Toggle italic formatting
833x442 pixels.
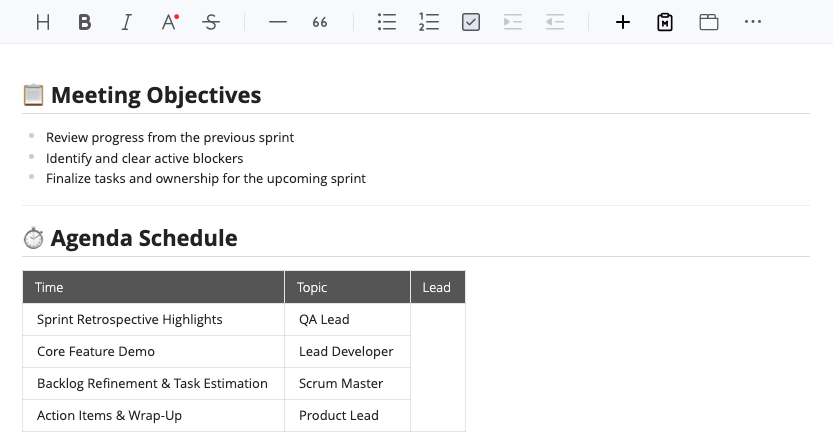tap(126, 22)
